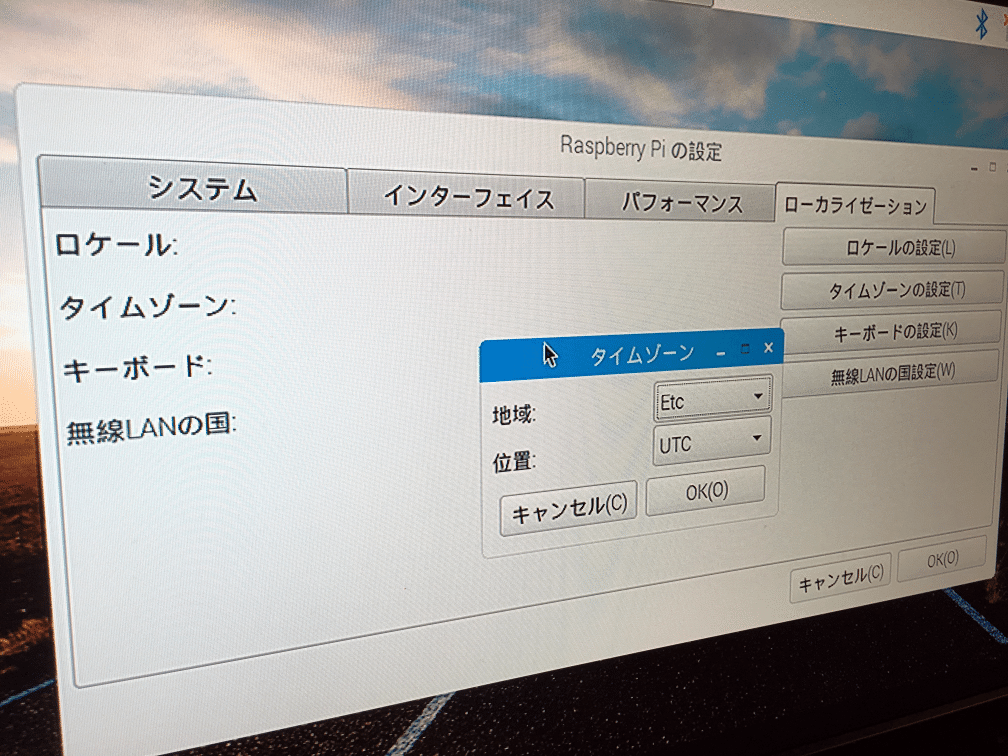Open the インターフェイス tab
The image size is (1008, 756).
467,195
